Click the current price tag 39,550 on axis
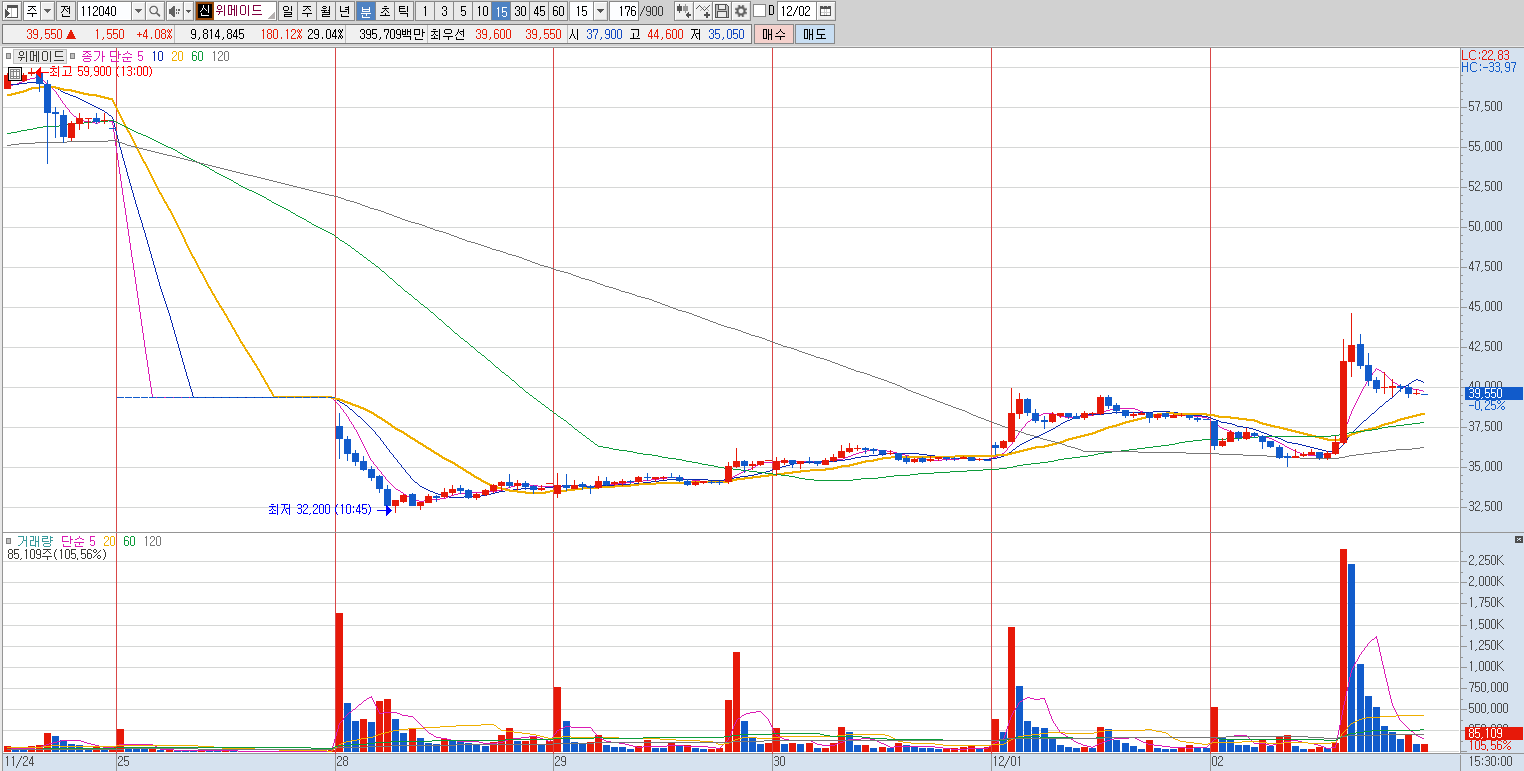 tap(1493, 394)
